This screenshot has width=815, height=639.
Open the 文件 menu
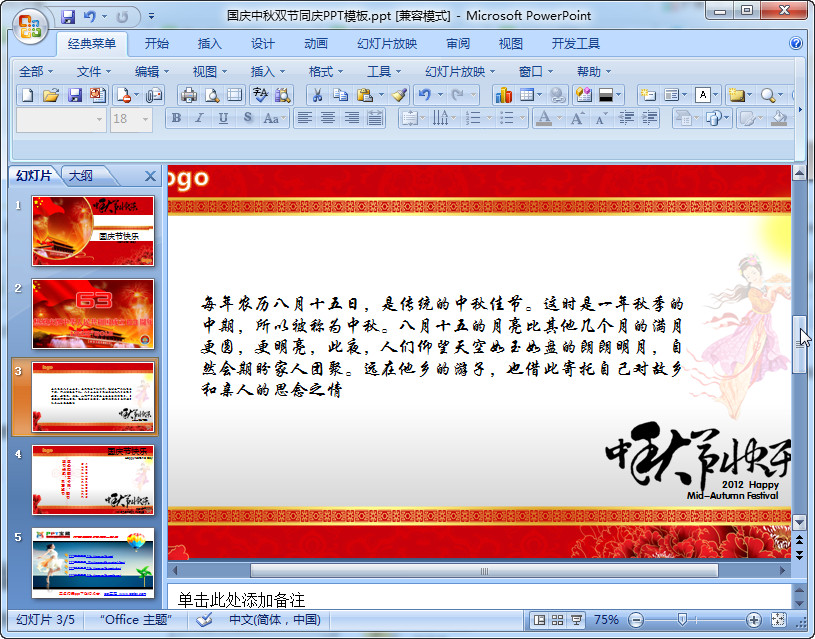(94, 71)
